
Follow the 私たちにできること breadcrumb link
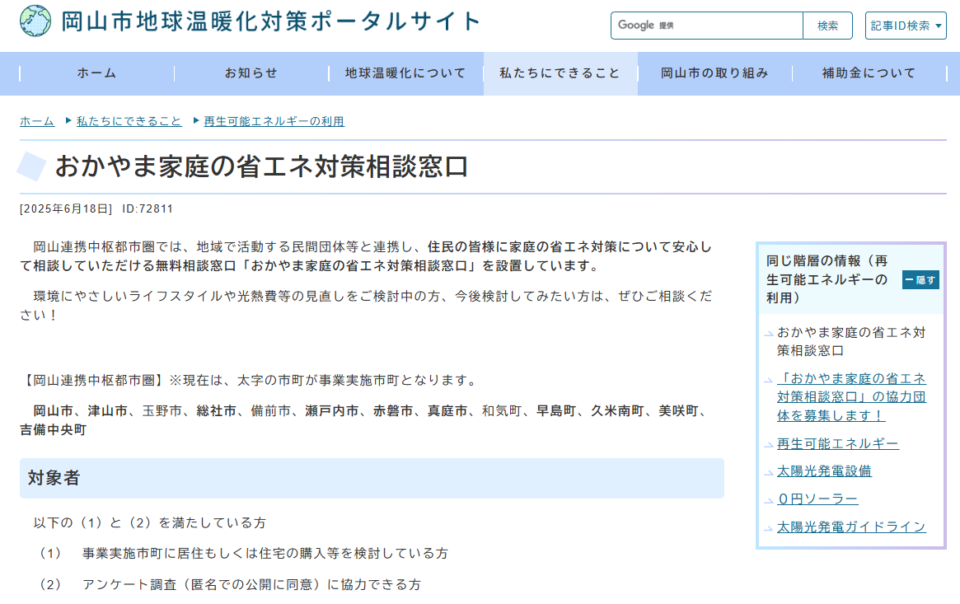tap(129, 121)
